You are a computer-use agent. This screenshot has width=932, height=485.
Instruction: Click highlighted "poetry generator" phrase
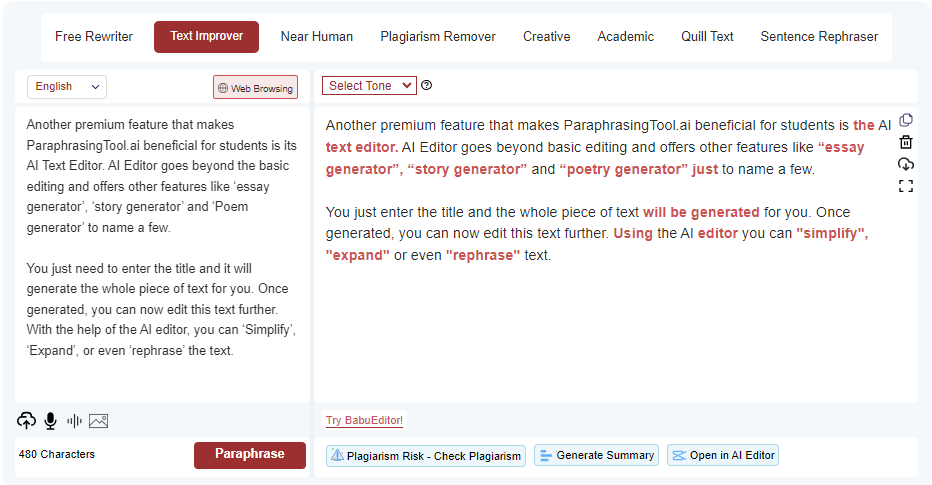623,169
